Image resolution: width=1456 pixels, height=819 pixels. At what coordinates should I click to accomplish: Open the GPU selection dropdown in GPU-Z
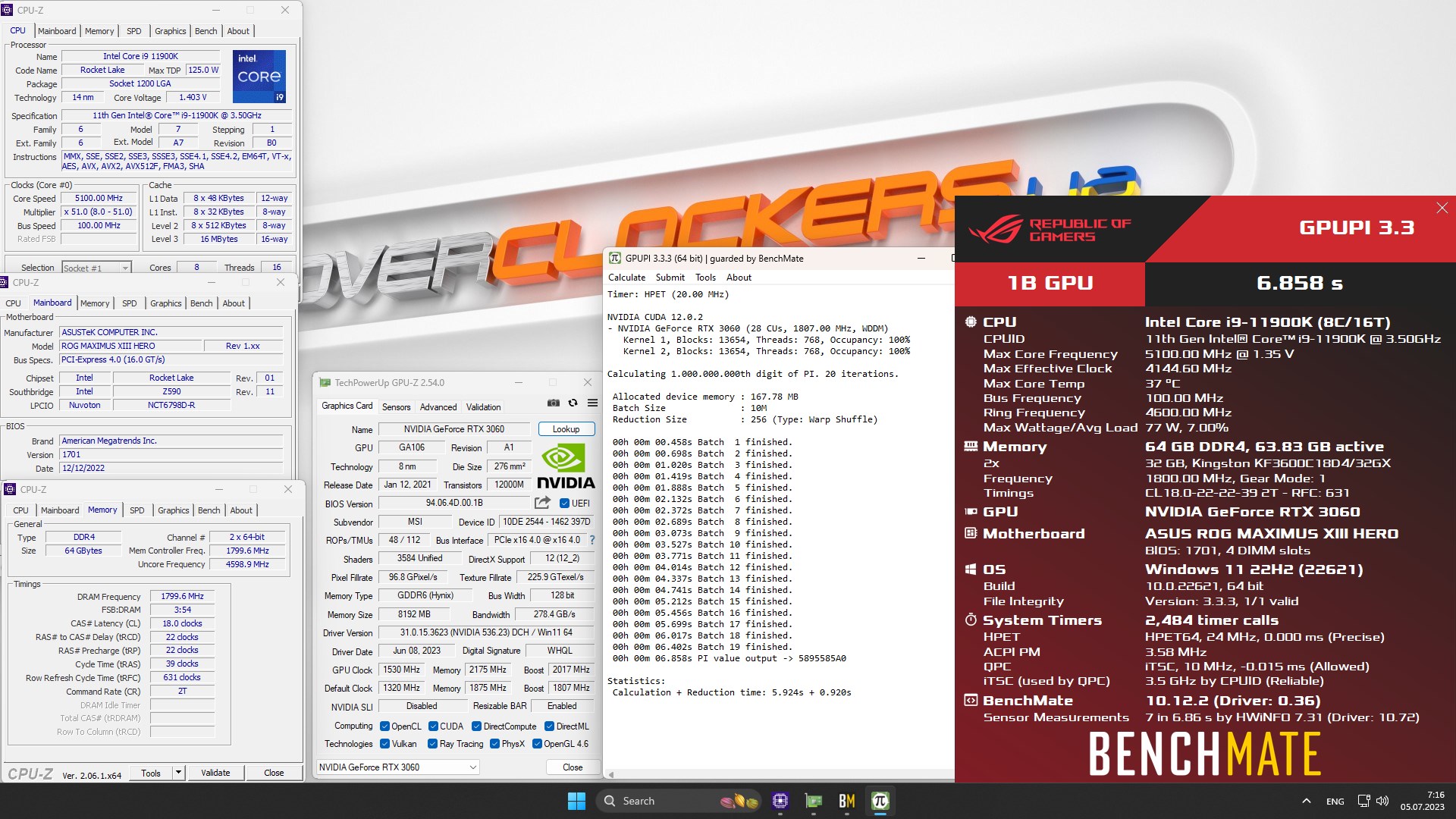[398, 767]
